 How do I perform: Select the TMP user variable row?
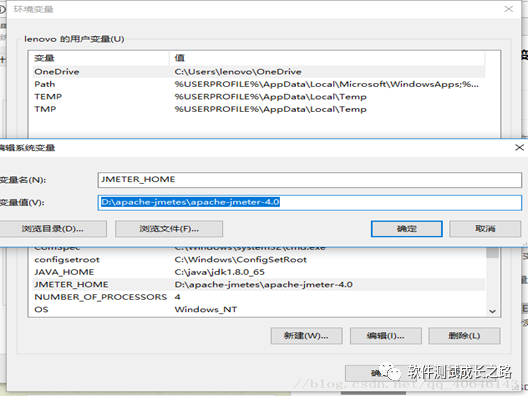pos(259,109)
